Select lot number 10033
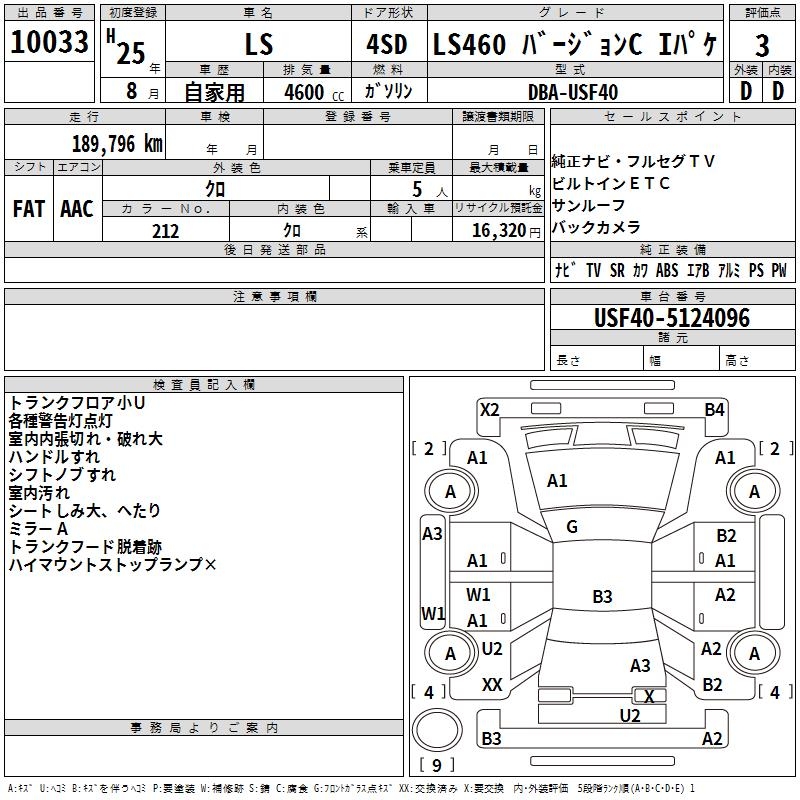Viewport: 800px width, 800px height. (49, 42)
